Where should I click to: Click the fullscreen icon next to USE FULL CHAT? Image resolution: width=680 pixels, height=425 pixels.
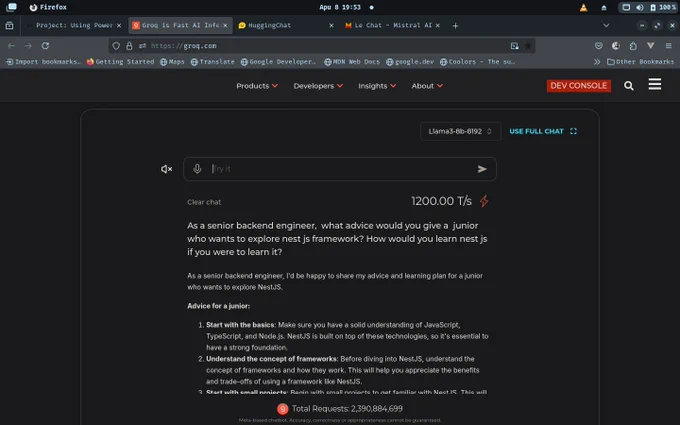point(573,131)
